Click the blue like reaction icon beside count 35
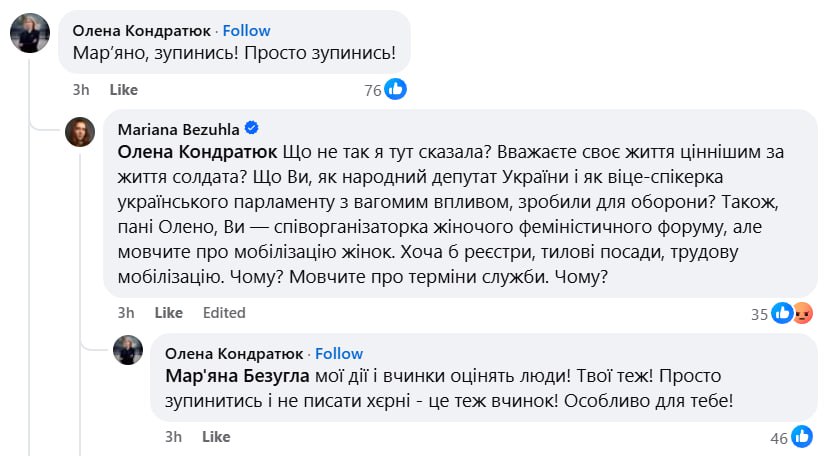This screenshot has width=832, height=456. [782, 313]
